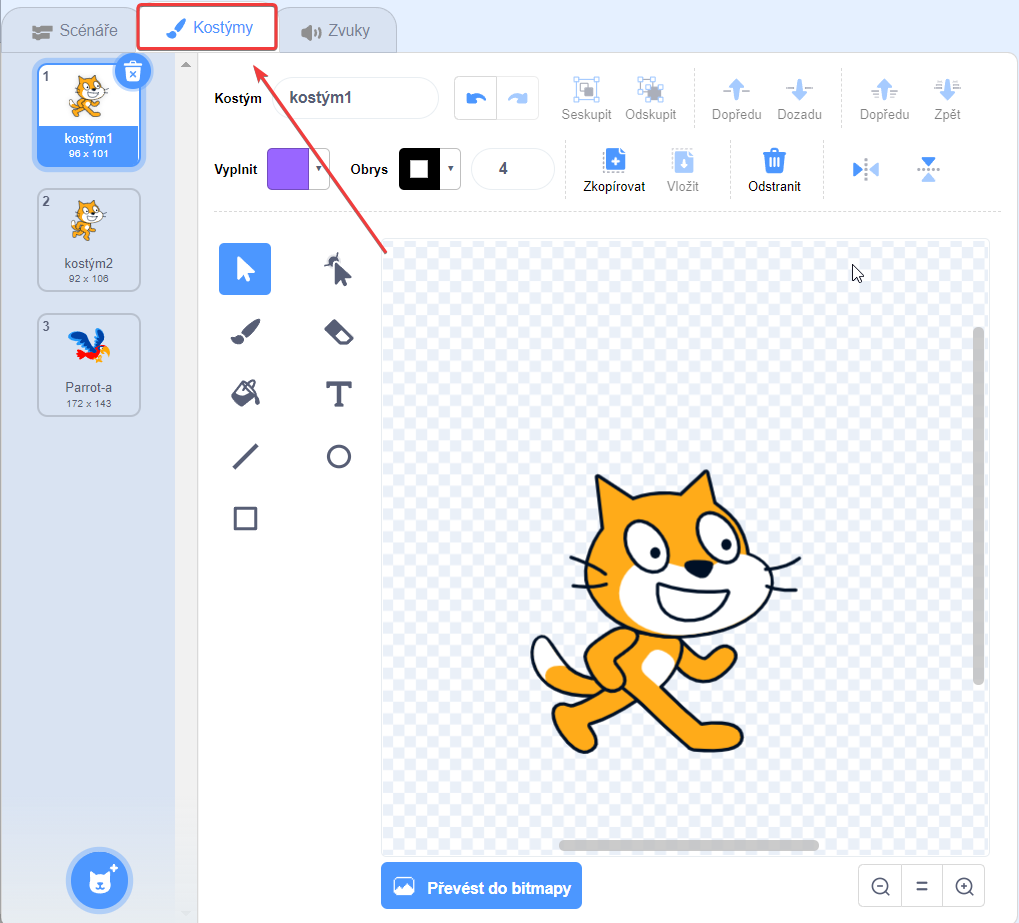Flip the costume horizontally
1019x923 pixels.
[864, 169]
